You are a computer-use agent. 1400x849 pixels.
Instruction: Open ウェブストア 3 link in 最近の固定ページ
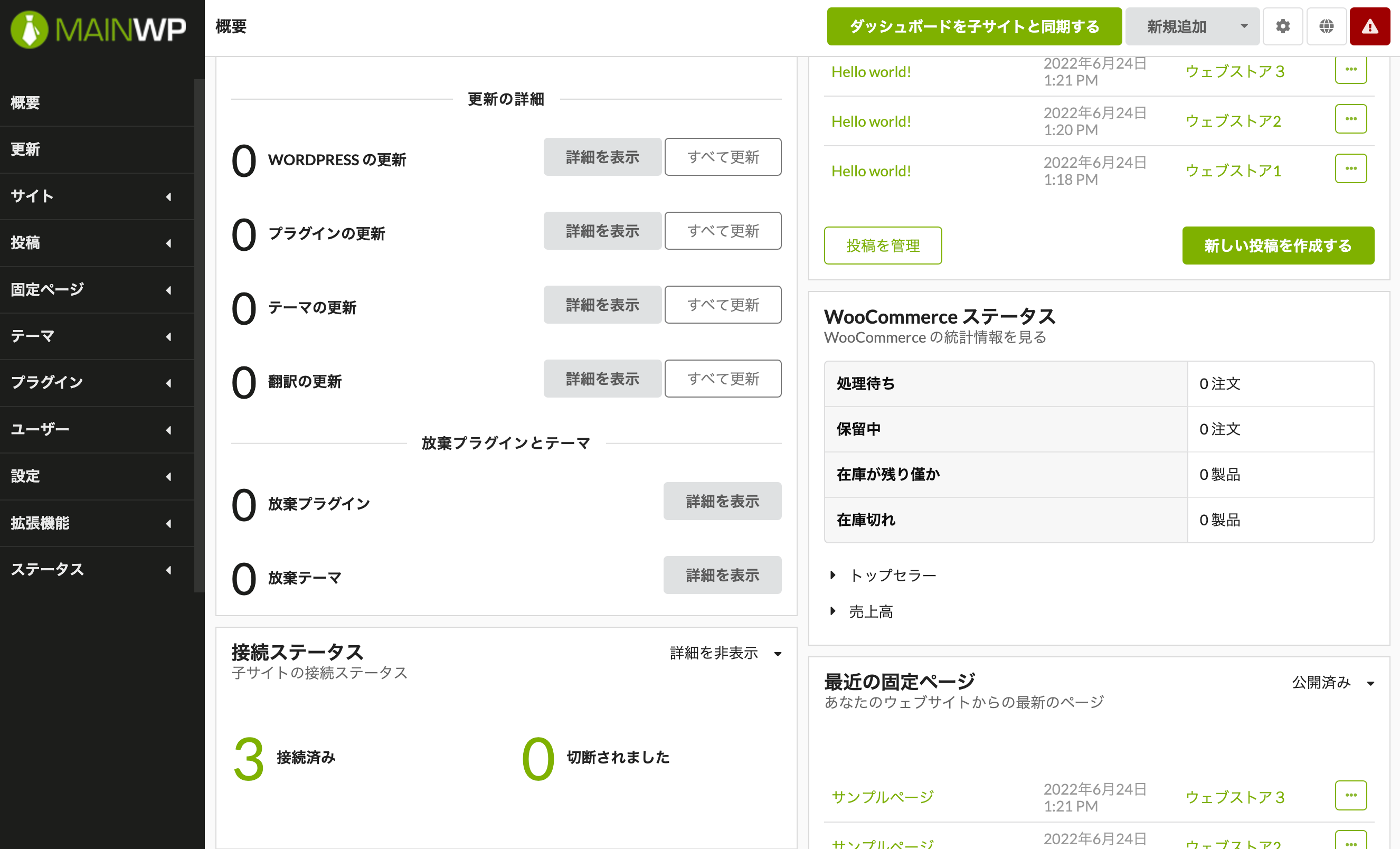click(x=1234, y=797)
